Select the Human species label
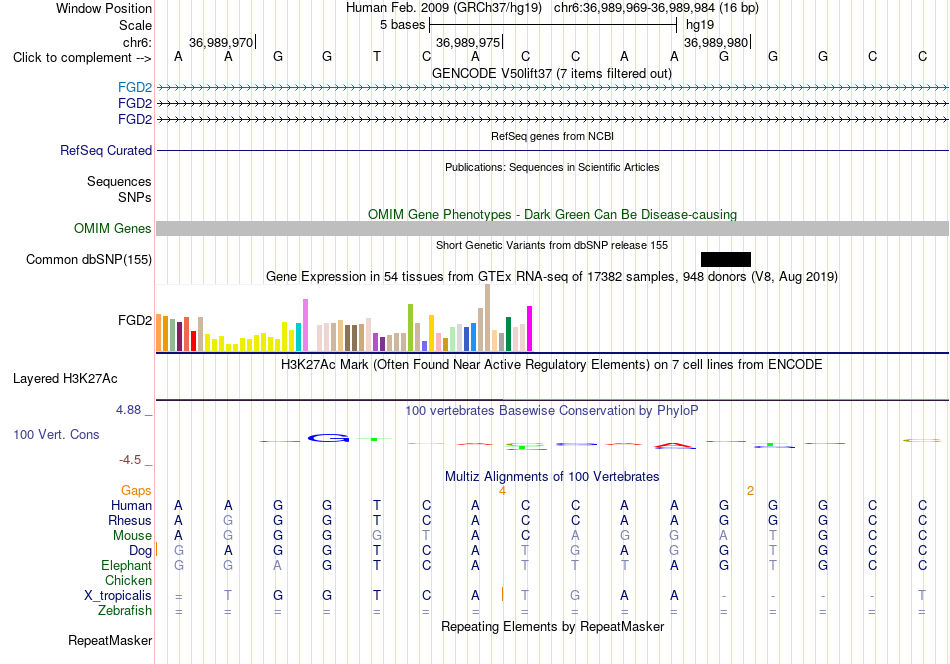Screen dimensions: 950x664 pyautogui.click(x=131, y=505)
